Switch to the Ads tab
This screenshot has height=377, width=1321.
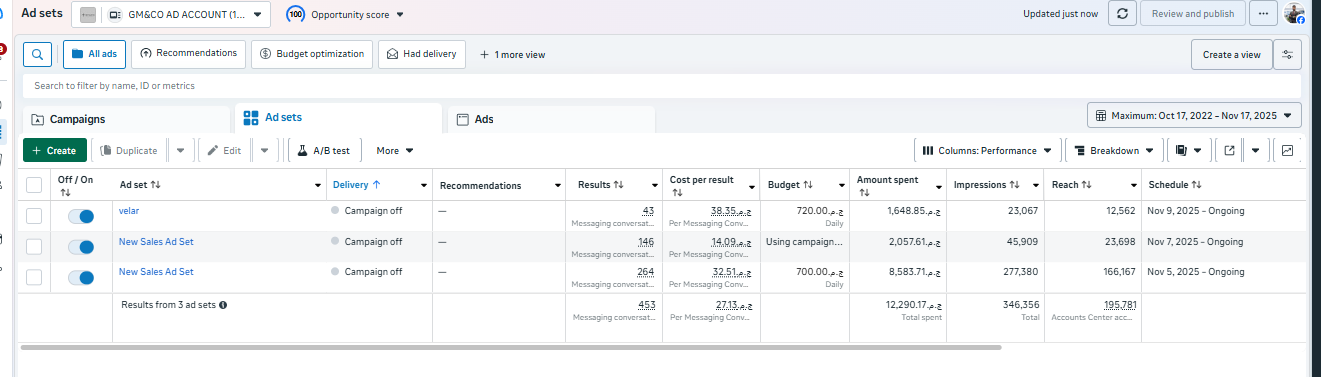click(x=551, y=119)
